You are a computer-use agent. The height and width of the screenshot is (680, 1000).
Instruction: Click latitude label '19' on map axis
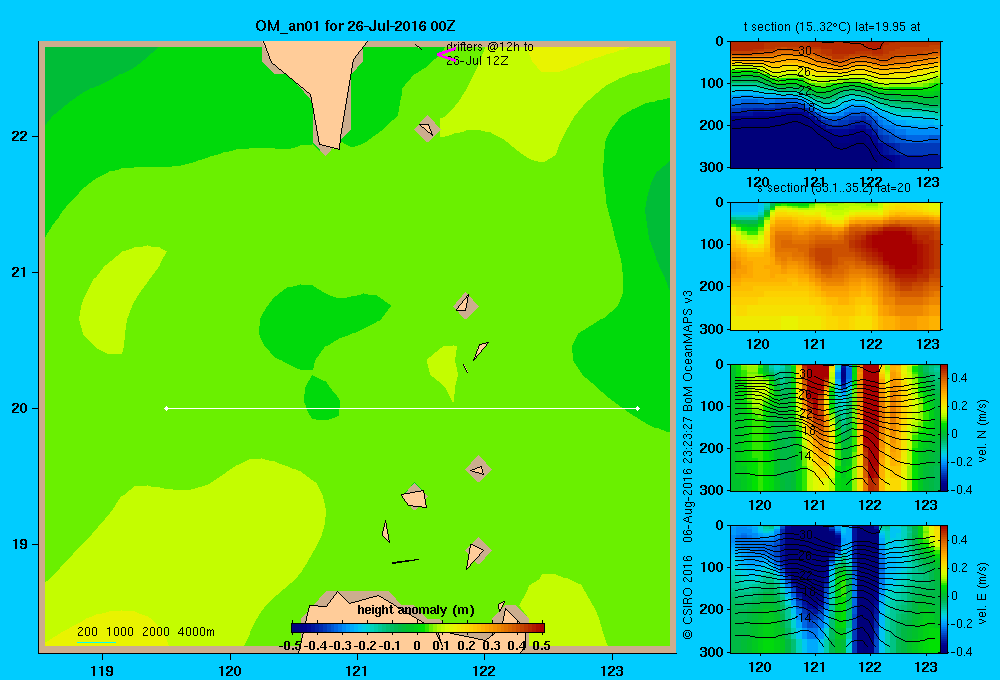pos(20,544)
